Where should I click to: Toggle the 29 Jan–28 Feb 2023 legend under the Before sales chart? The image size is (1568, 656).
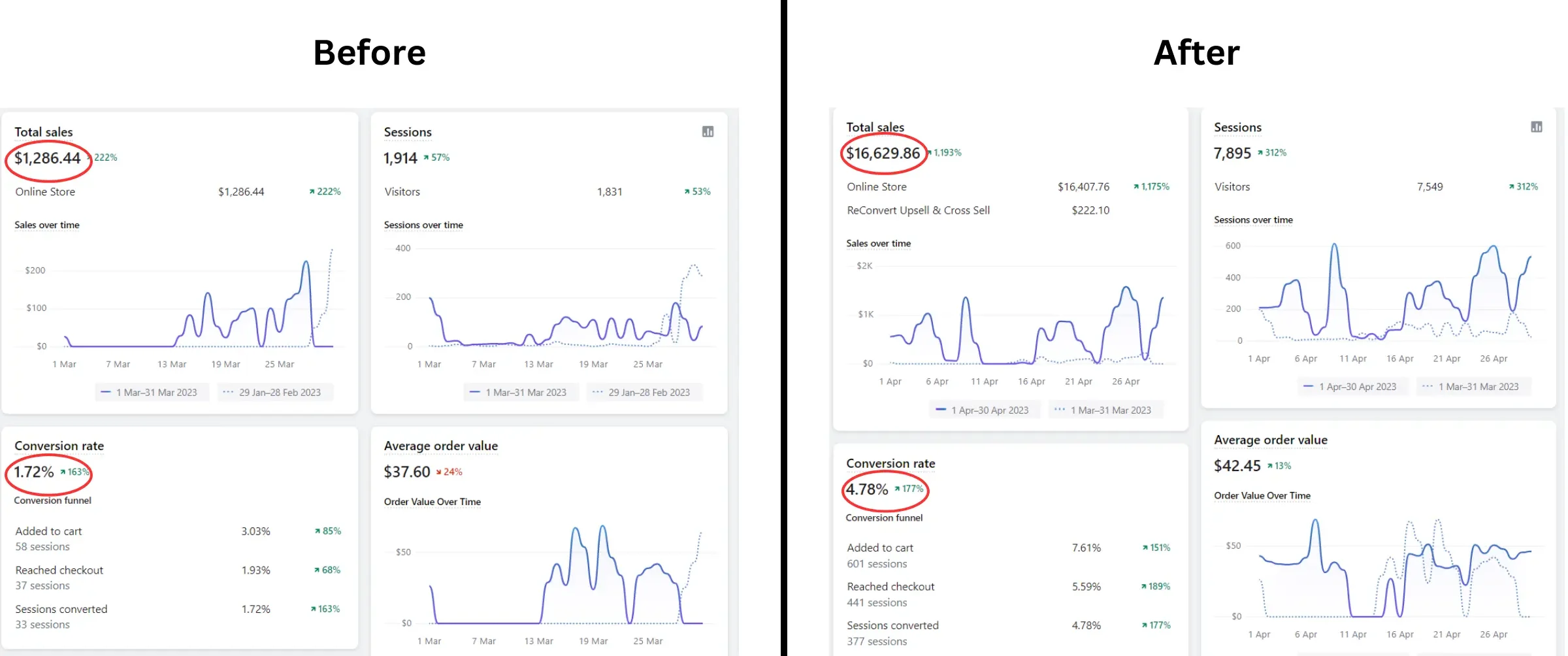coord(274,393)
